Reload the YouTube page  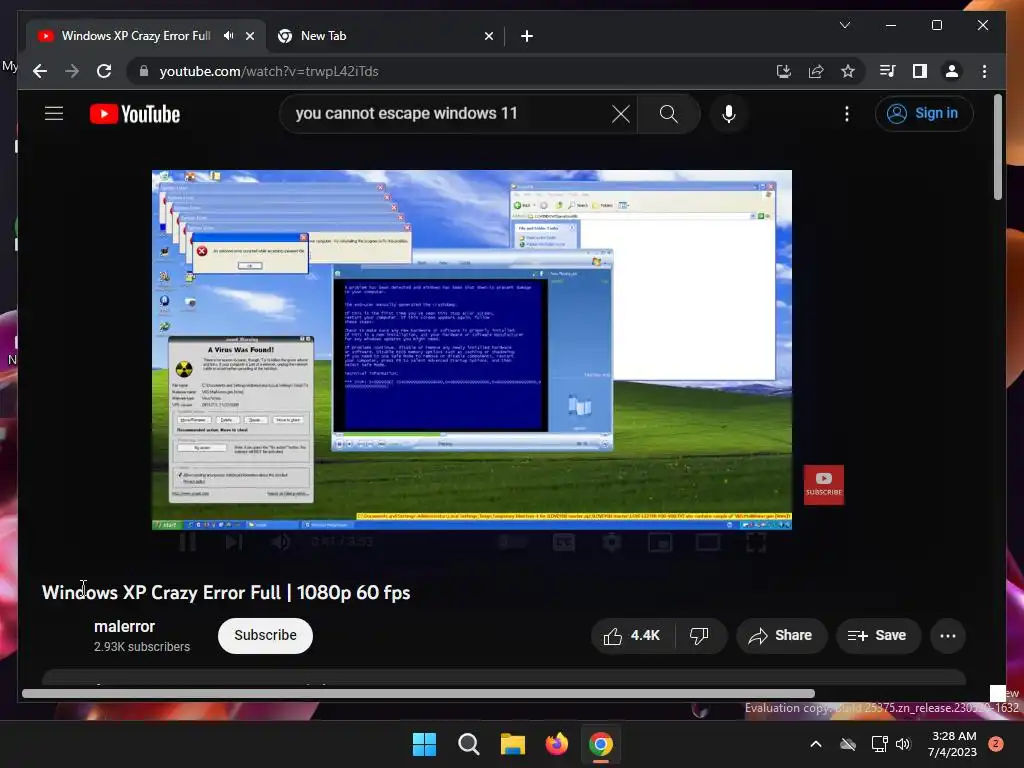[104, 71]
